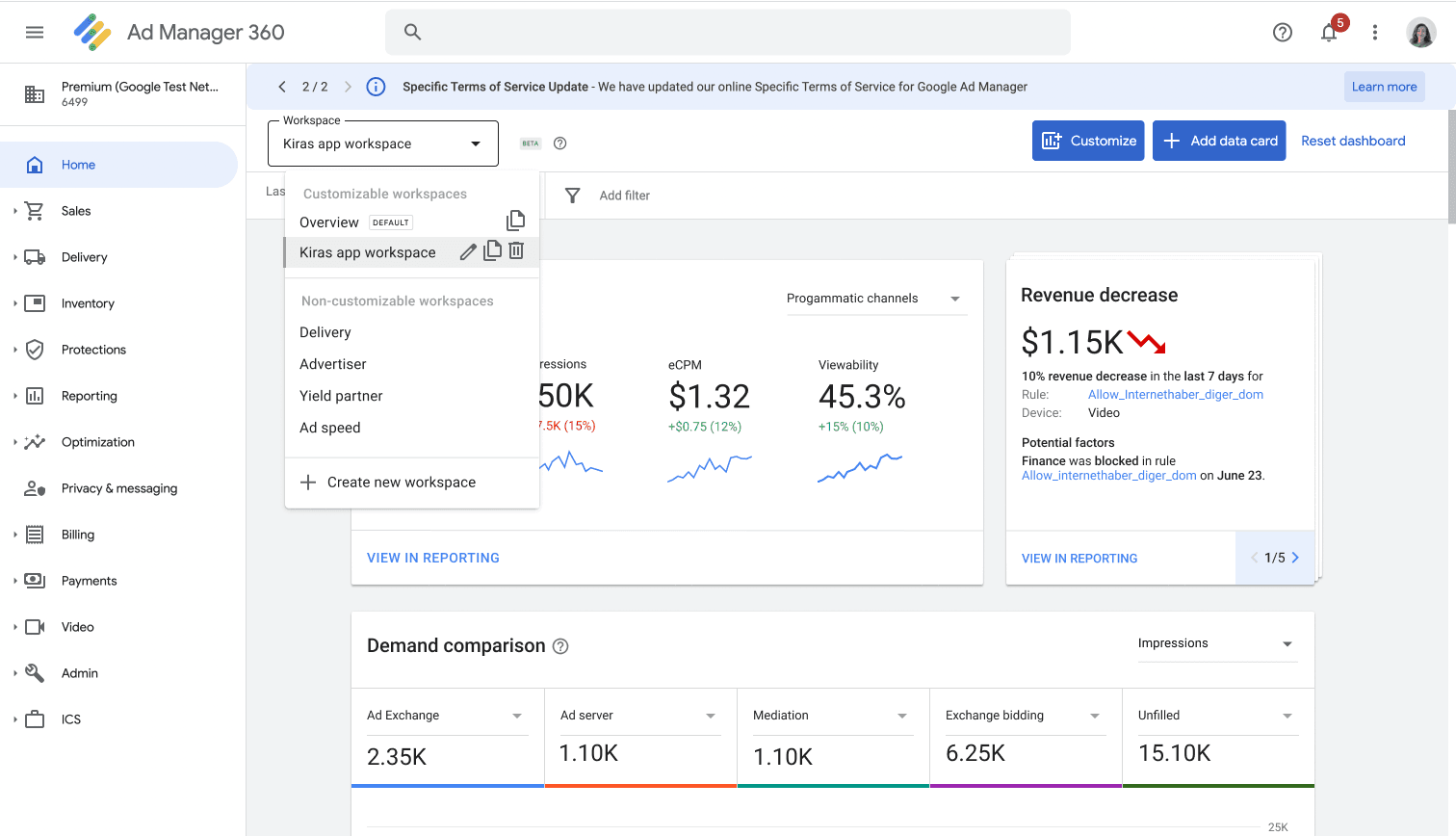Delete Kiras app workspace using trash icon
This screenshot has height=836, width=1456.
(x=516, y=251)
